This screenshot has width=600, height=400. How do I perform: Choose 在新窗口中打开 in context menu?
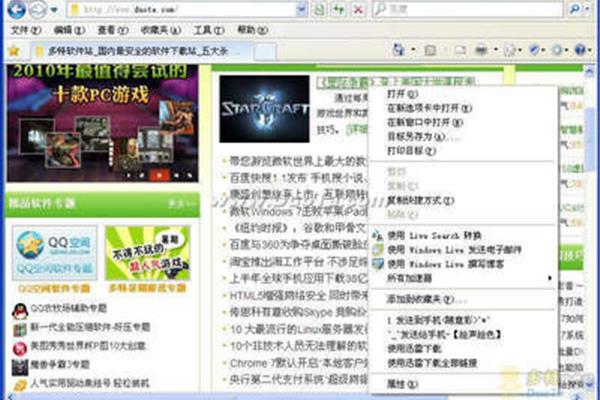(x=462, y=122)
